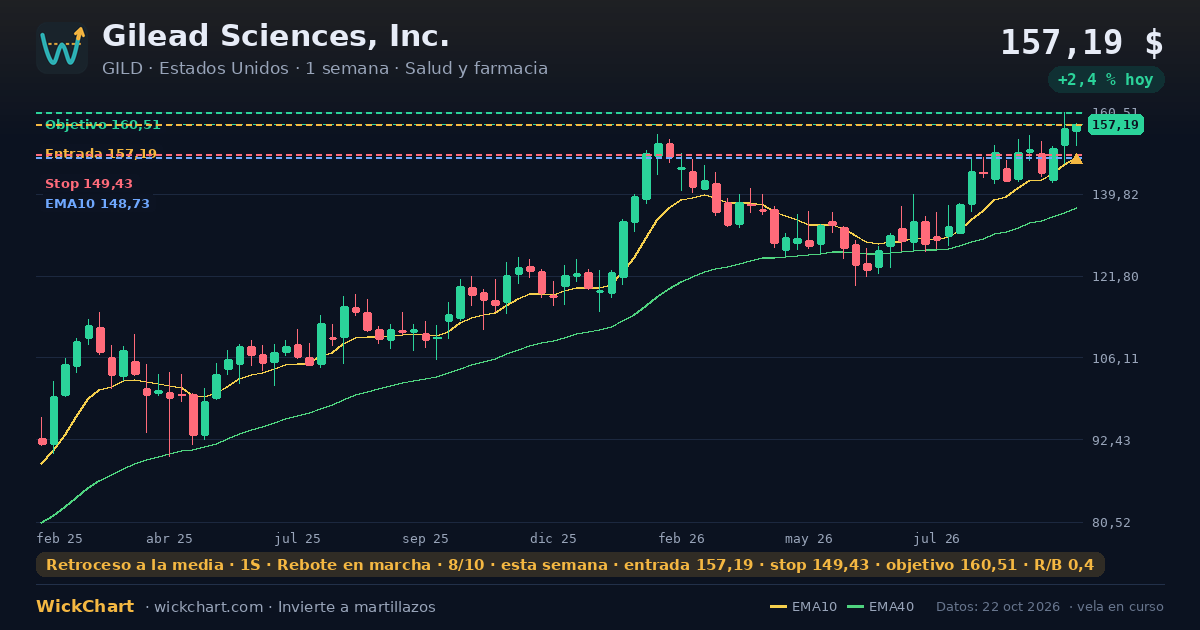Click the WickChart logo icon
The width and height of the screenshot is (1200, 630).
click(x=62, y=48)
